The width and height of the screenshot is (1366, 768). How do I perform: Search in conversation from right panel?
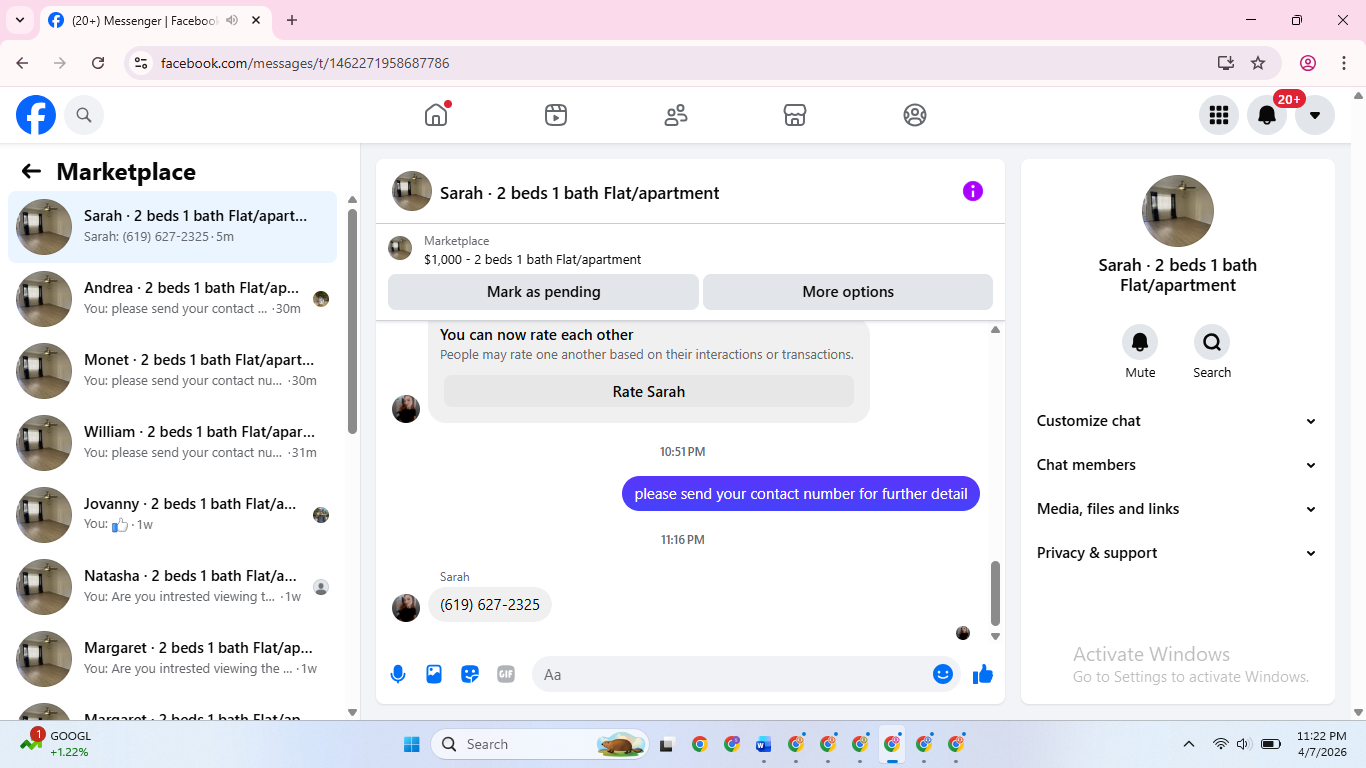click(x=1212, y=342)
